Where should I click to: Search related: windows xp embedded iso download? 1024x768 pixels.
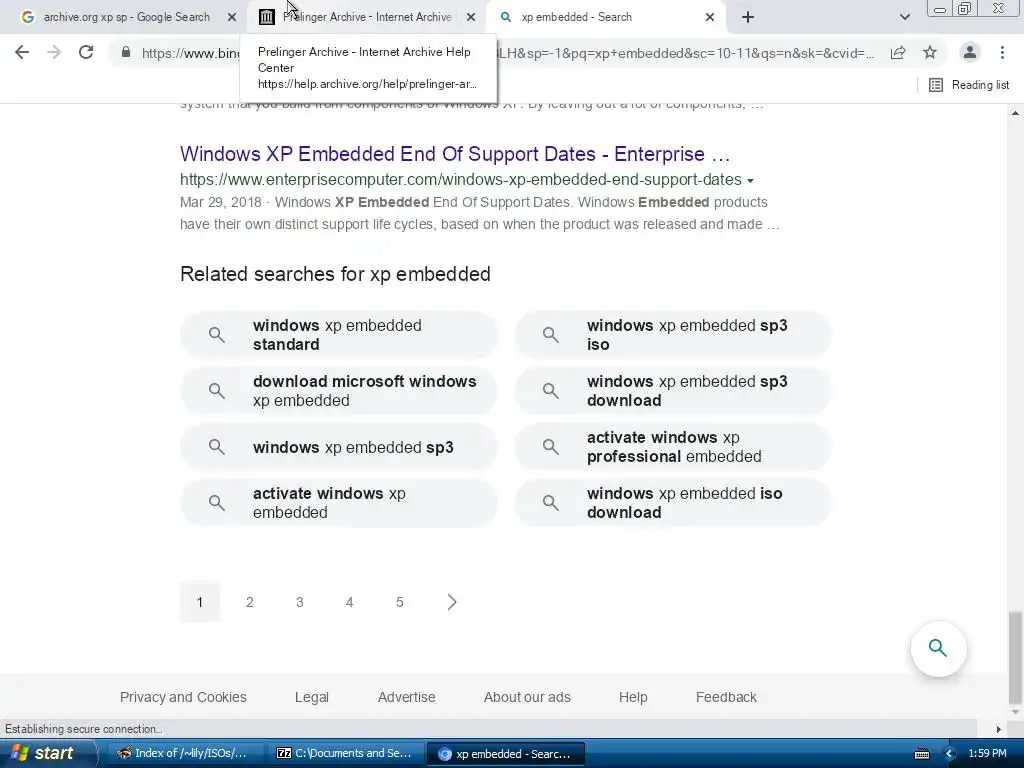pyautogui.click(x=673, y=503)
